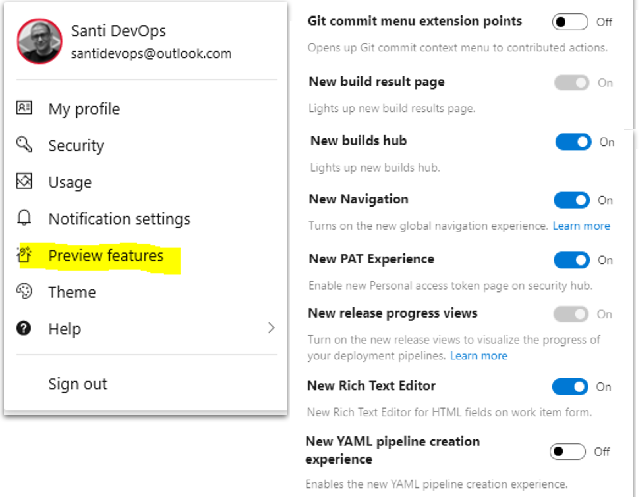Click the Security key icon
Screen dimensions: 640x500
(25, 145)
